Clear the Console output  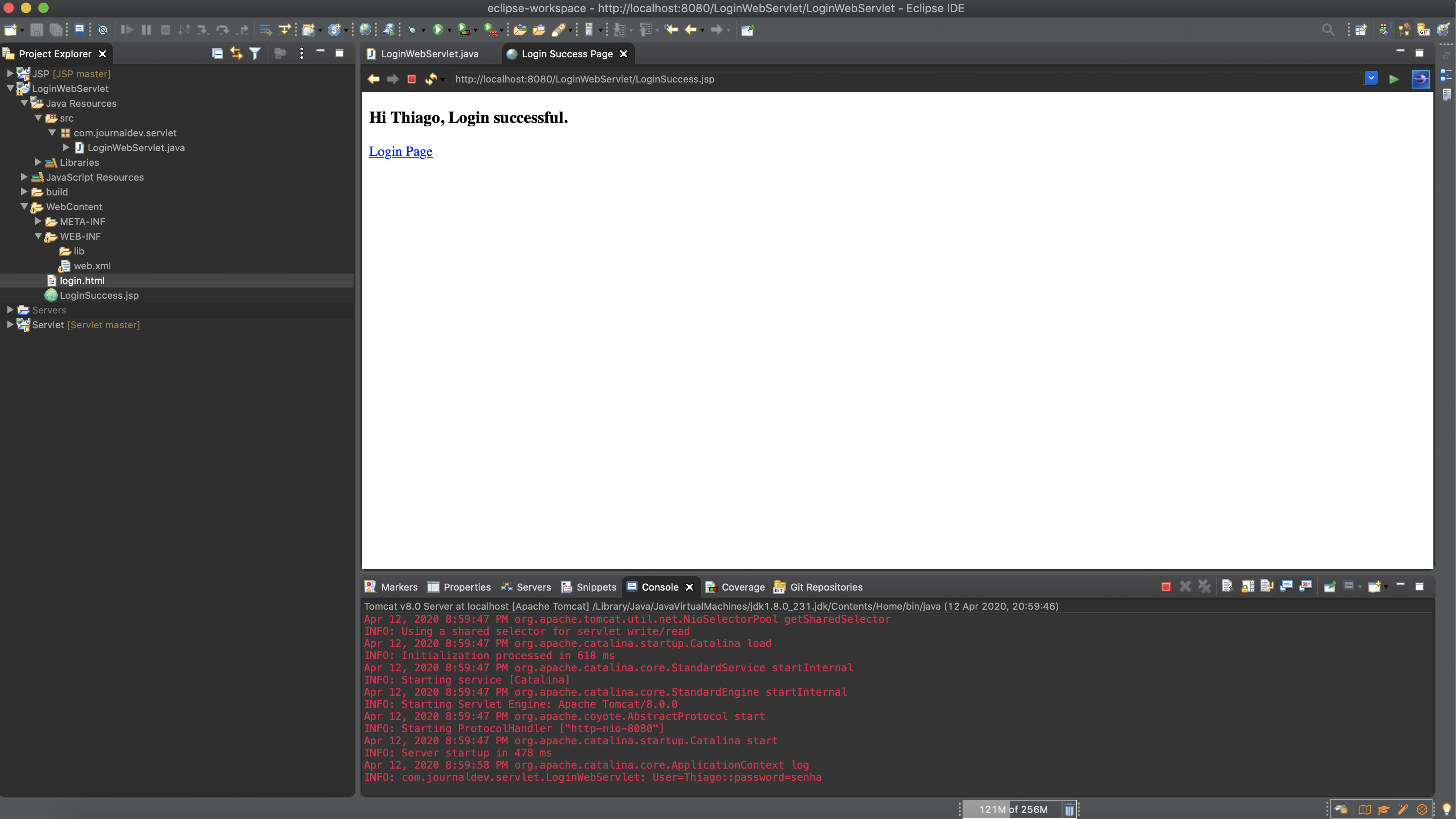coord(1228,587)
